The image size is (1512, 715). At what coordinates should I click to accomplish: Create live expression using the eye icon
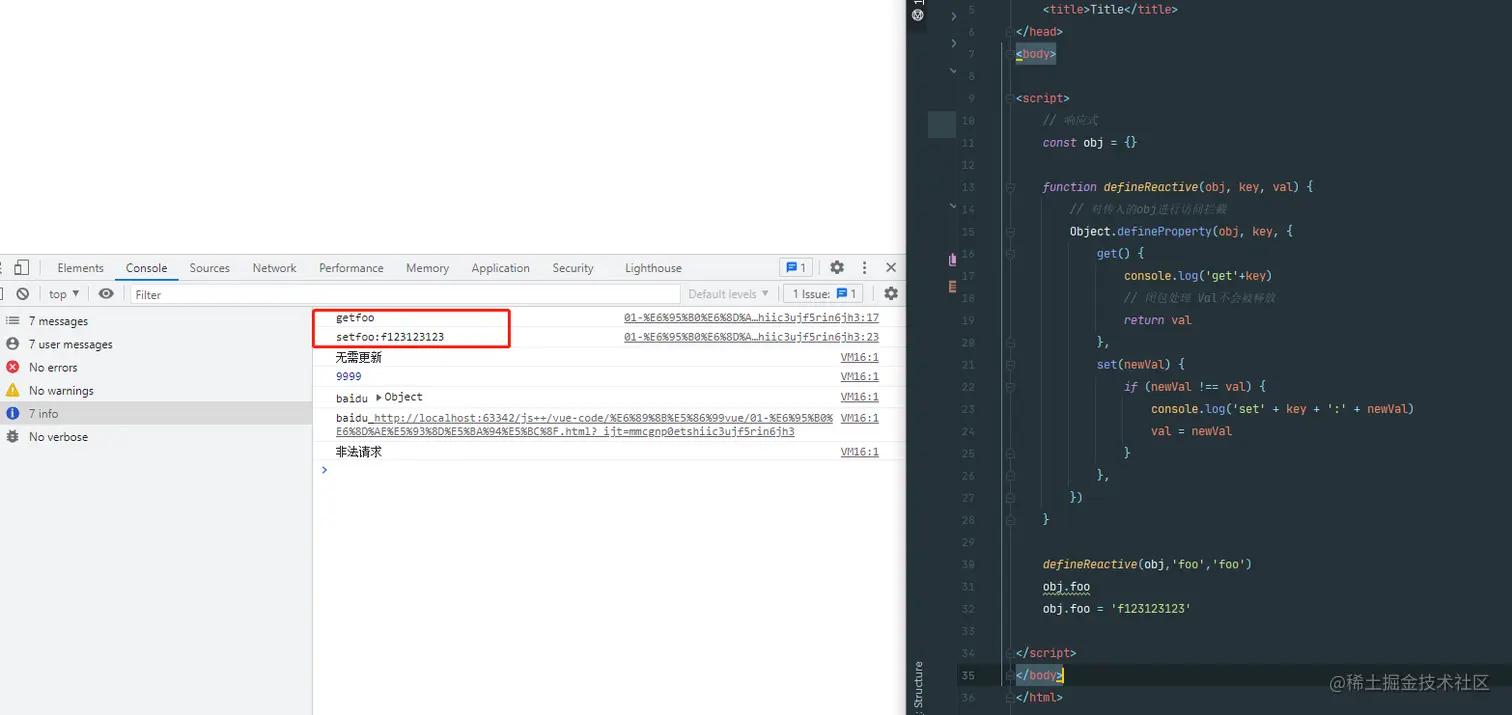click(x=106, y=294)
